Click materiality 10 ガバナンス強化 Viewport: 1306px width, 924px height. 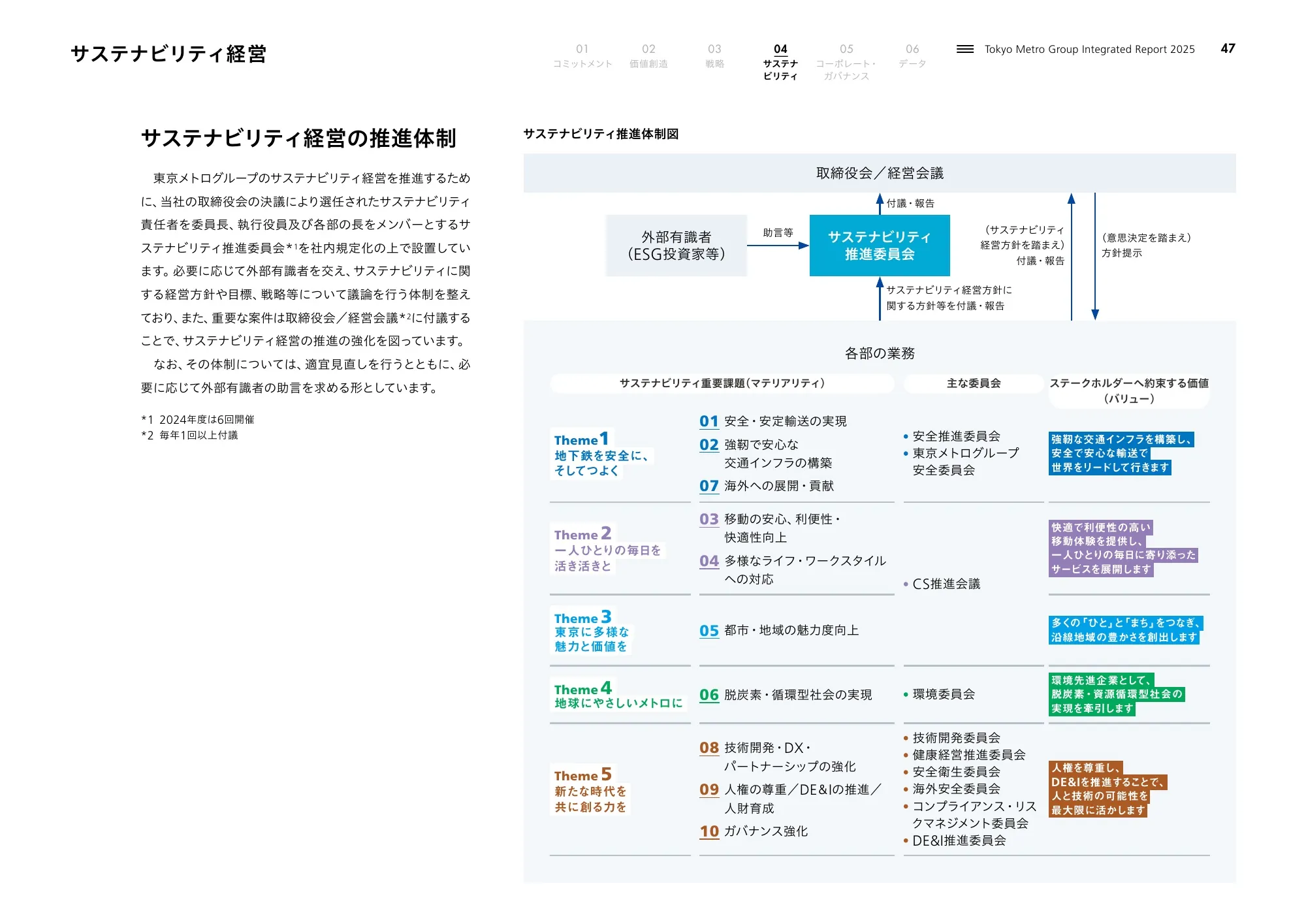(754, 831)
